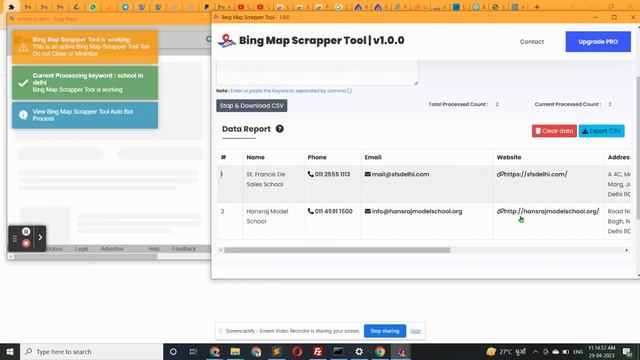Viewport: 640px width, 360px height.
Task: Show hidden system tray icons chevron
Action: coord(535,351)
